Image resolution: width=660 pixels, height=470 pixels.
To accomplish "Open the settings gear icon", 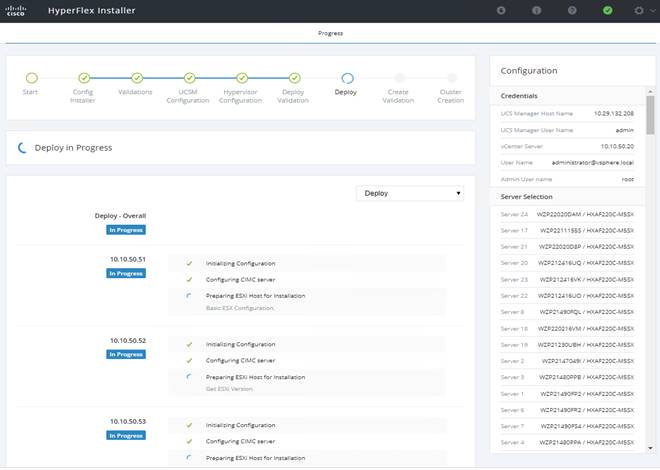I will pyautogui.click(x=639, y=11).
